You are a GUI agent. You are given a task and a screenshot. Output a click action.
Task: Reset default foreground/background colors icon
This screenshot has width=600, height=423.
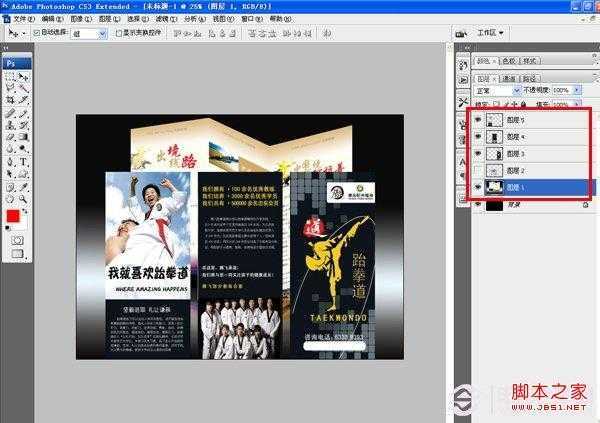pos(7,229)
